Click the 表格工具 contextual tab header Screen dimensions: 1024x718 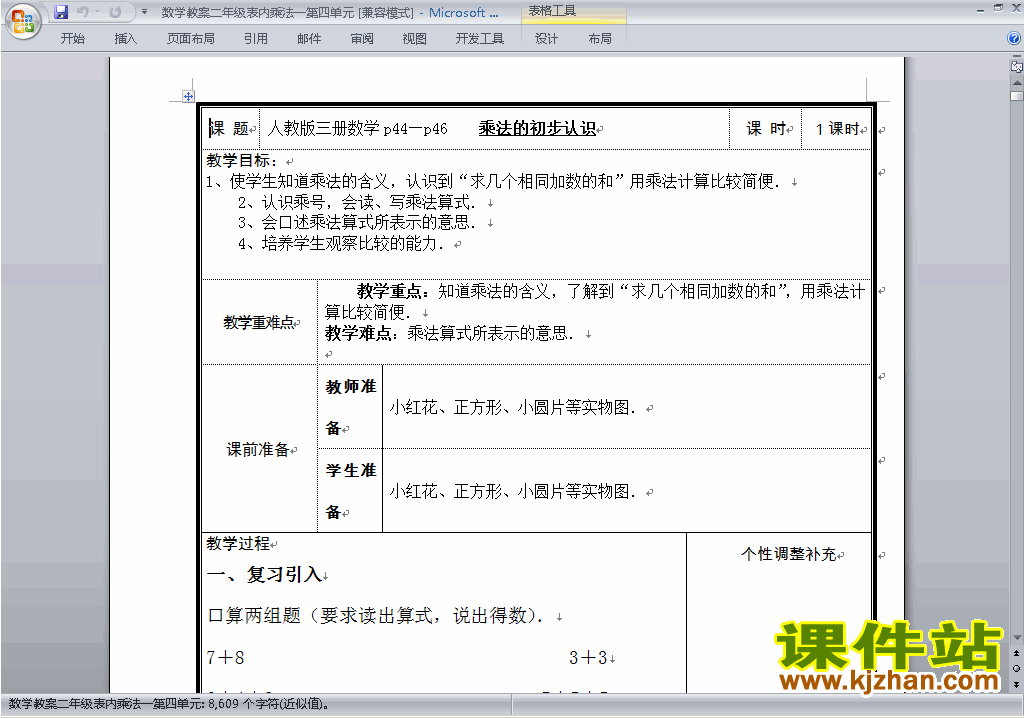click(552, 11)
